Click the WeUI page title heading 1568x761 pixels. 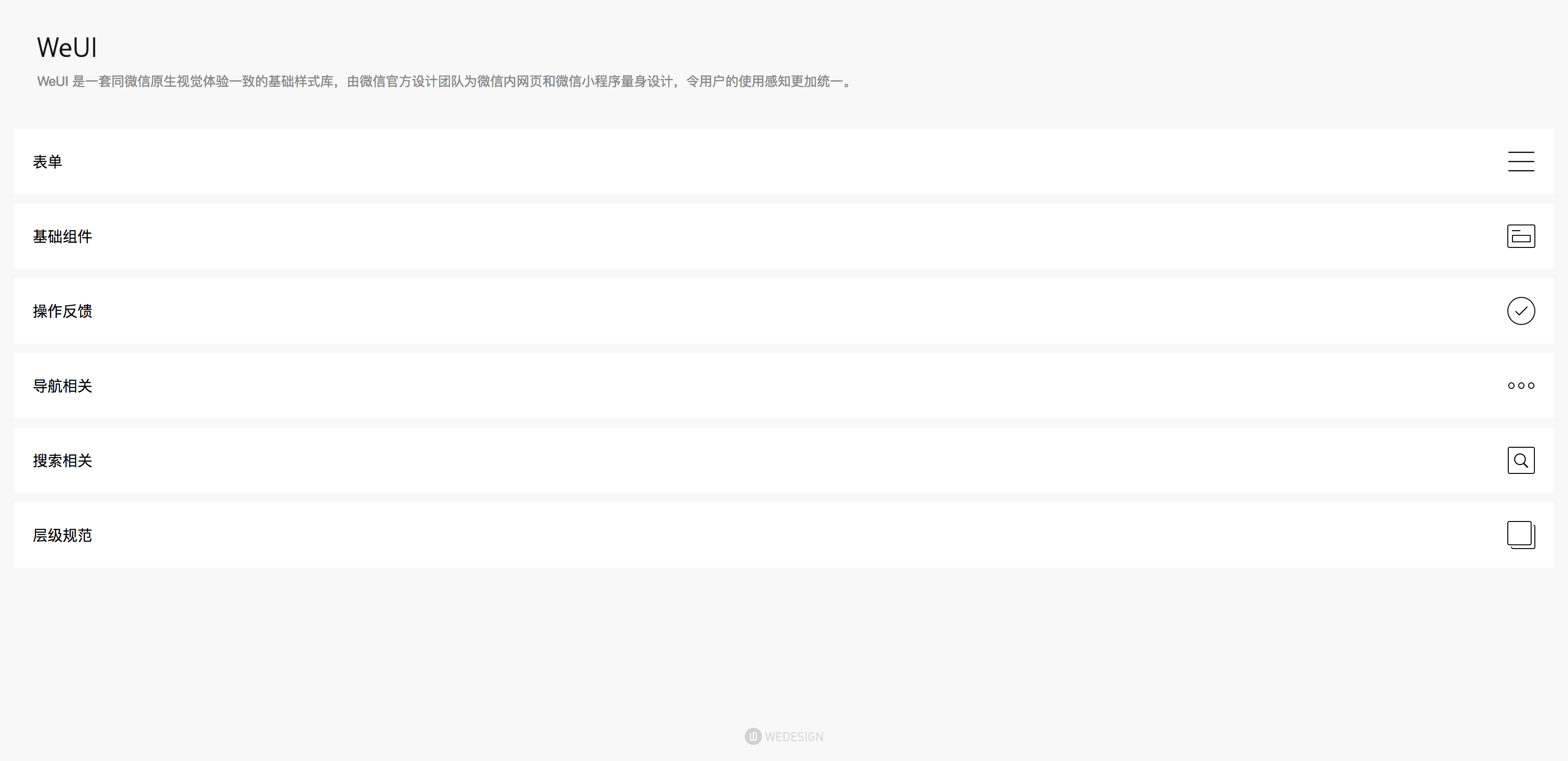point(67,48)
